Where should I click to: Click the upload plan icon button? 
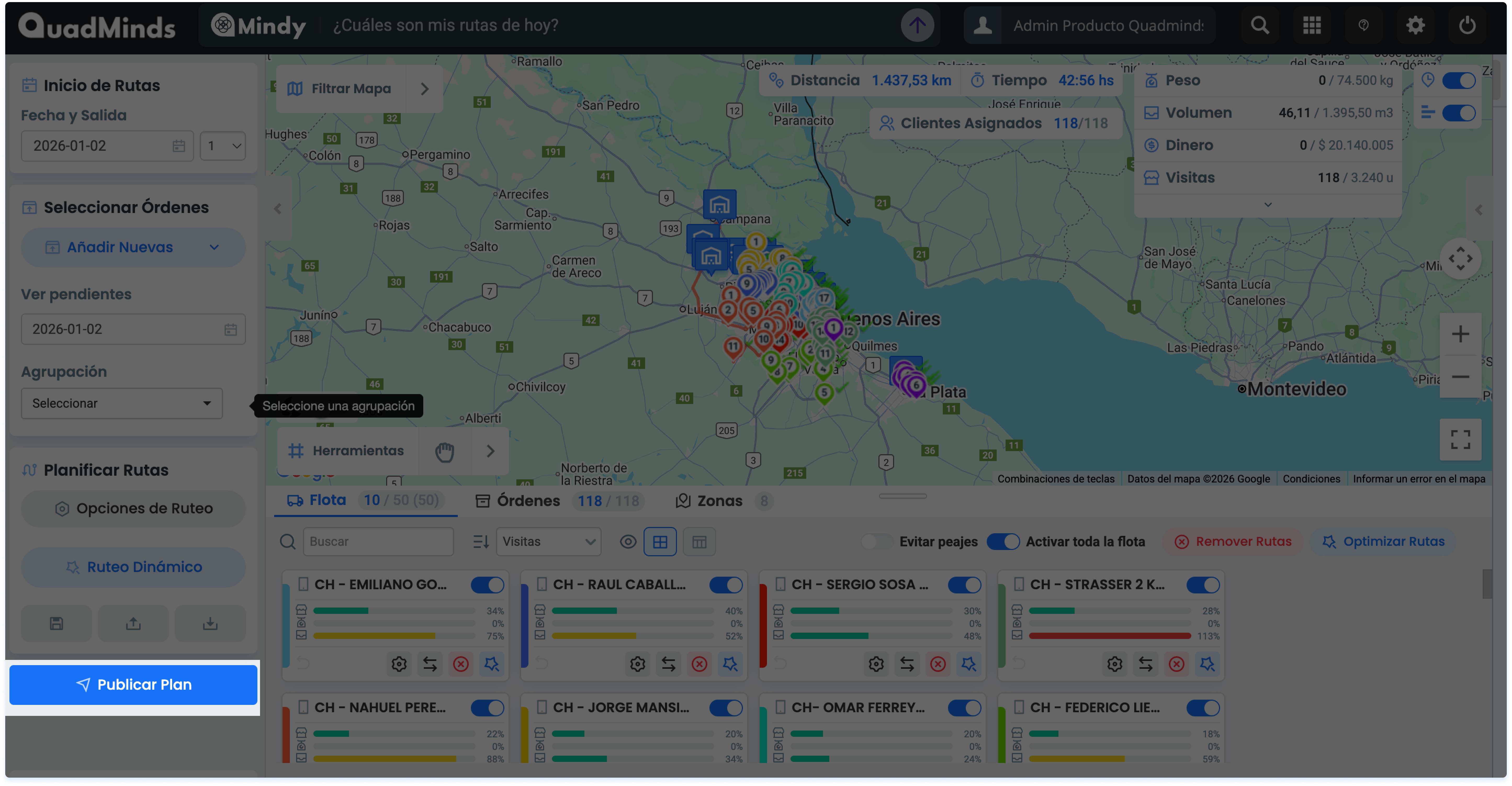click(x=133, y=624)
